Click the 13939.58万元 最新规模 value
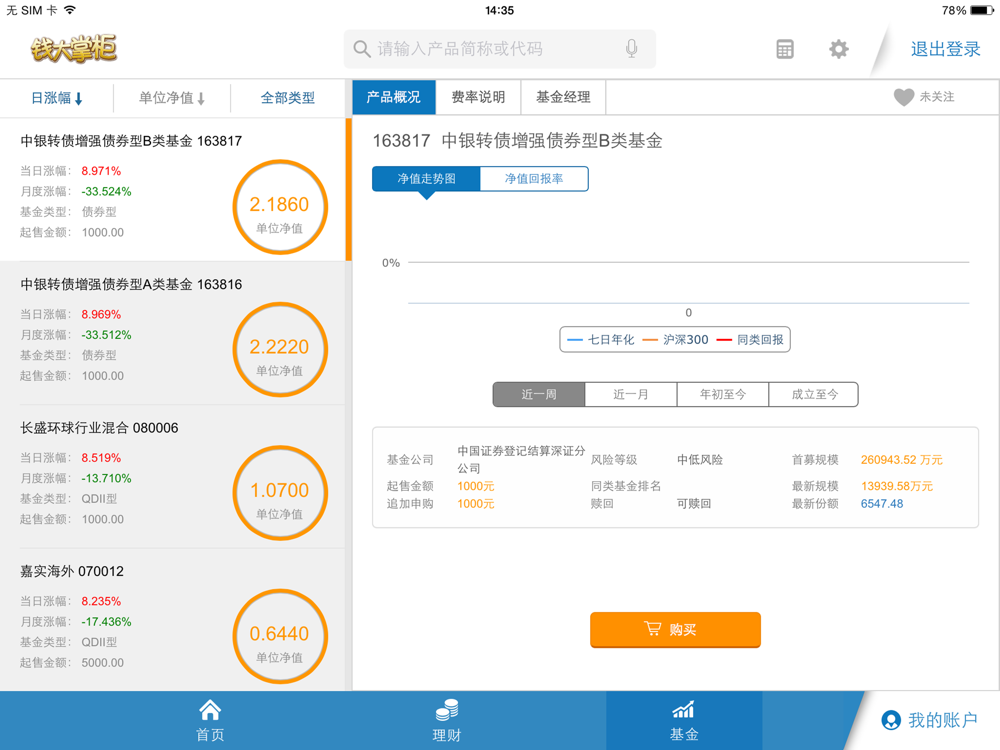 tap(897, 486)
